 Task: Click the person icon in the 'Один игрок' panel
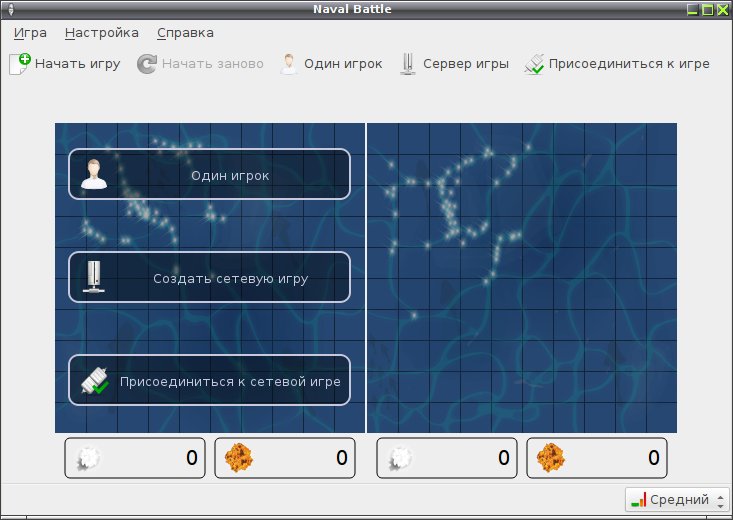coord(94,174)
